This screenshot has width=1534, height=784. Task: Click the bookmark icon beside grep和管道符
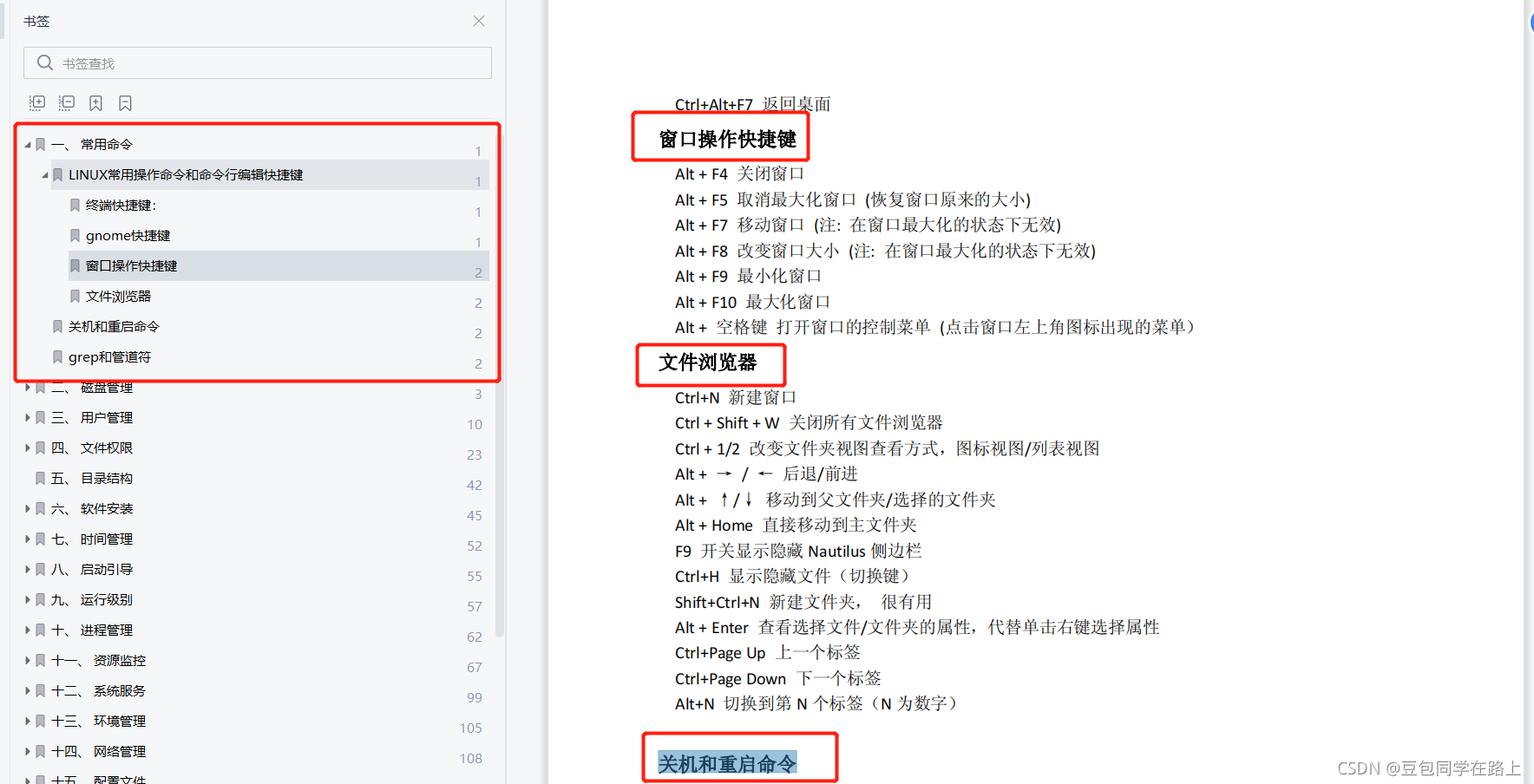pos(57,356)
